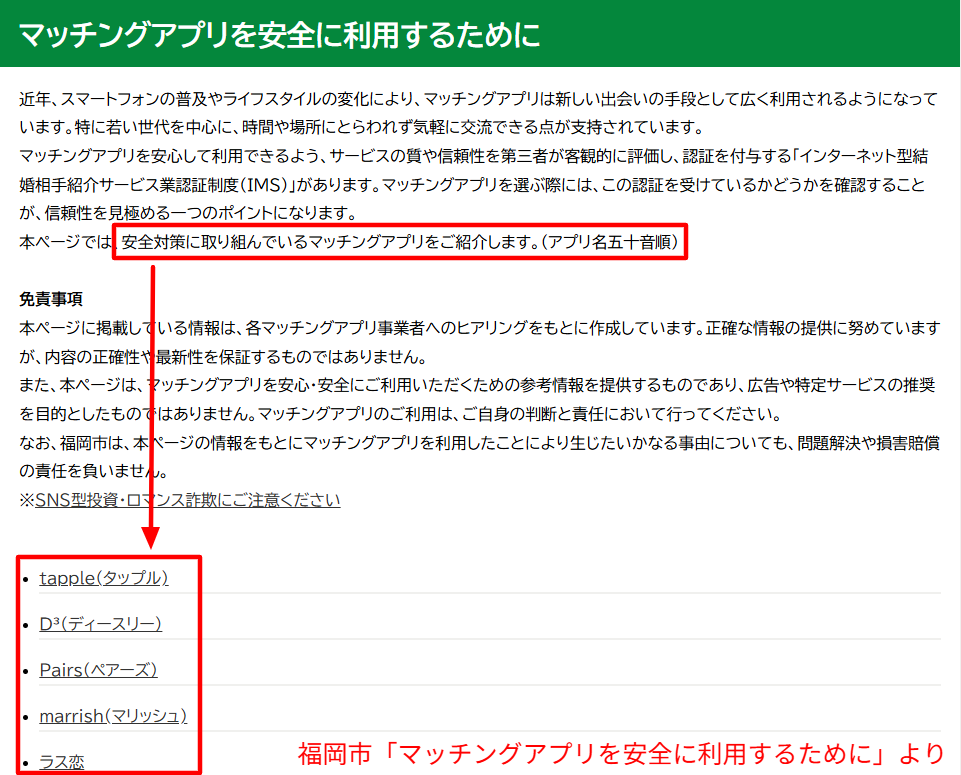This screenshot has width=961, height=775.
Task: Click the heading マッチングアプリを安全に利用するために
Action: 280,34
